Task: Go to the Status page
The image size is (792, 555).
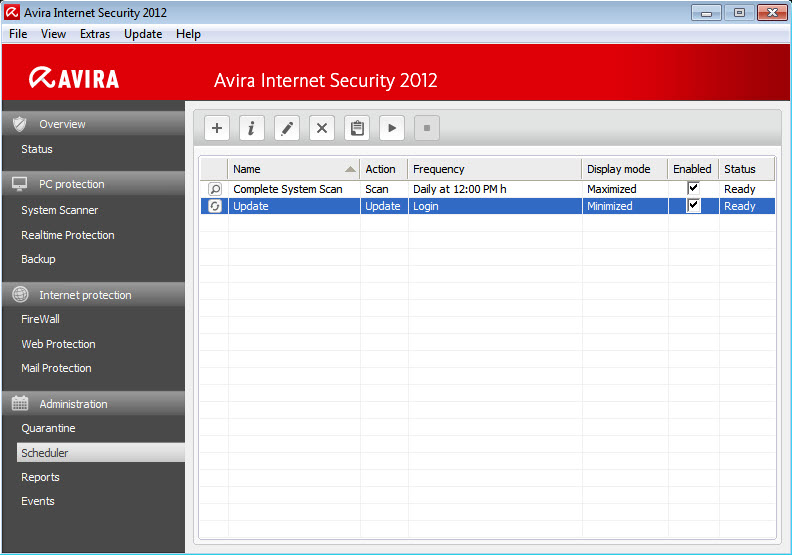Action: [37, 149]
